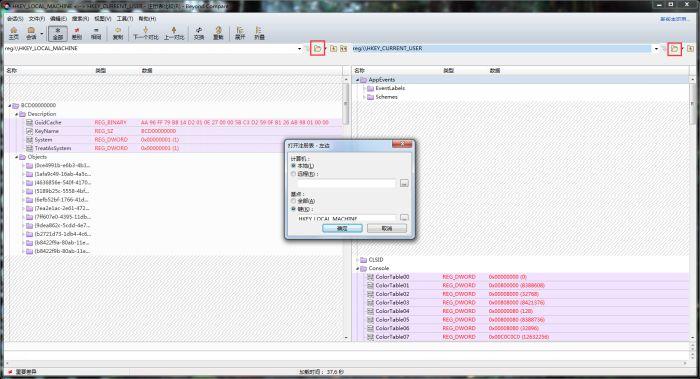This screenshot has height=379, width=700.
Task: Select the 键(K) key radio button
Action: coord(293,209)
